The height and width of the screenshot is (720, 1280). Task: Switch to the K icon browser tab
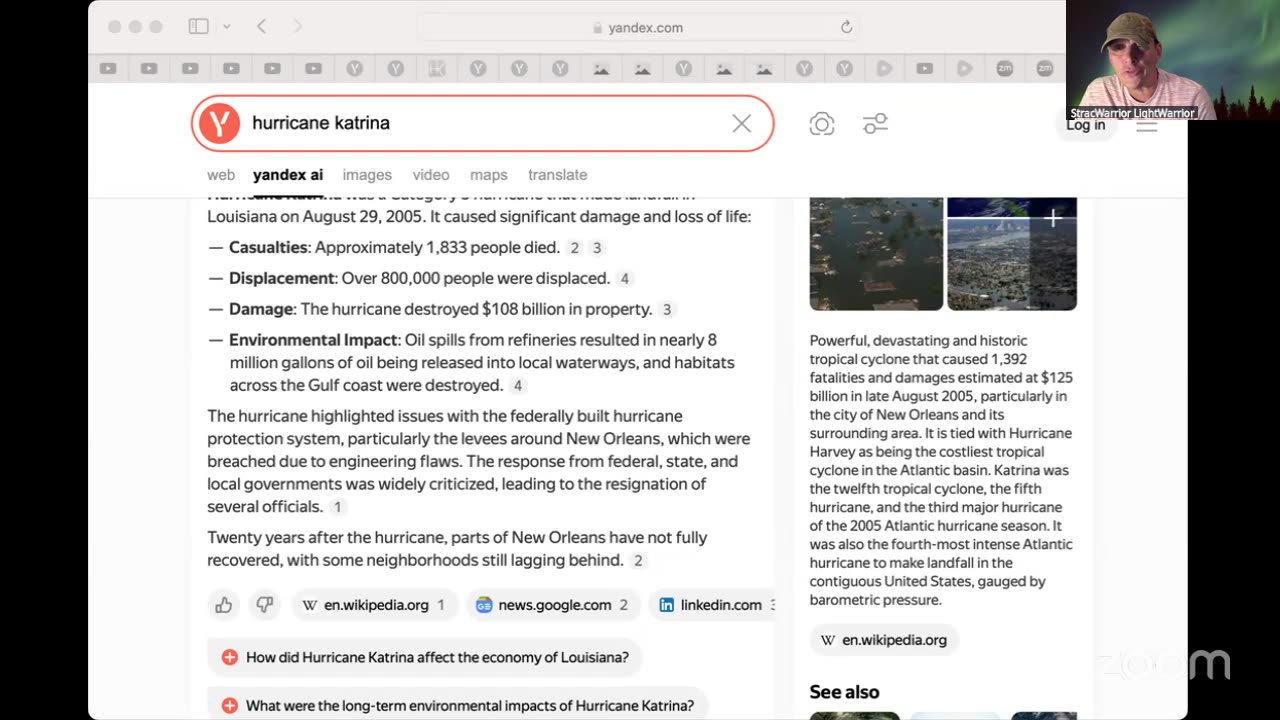click(437, 69)
